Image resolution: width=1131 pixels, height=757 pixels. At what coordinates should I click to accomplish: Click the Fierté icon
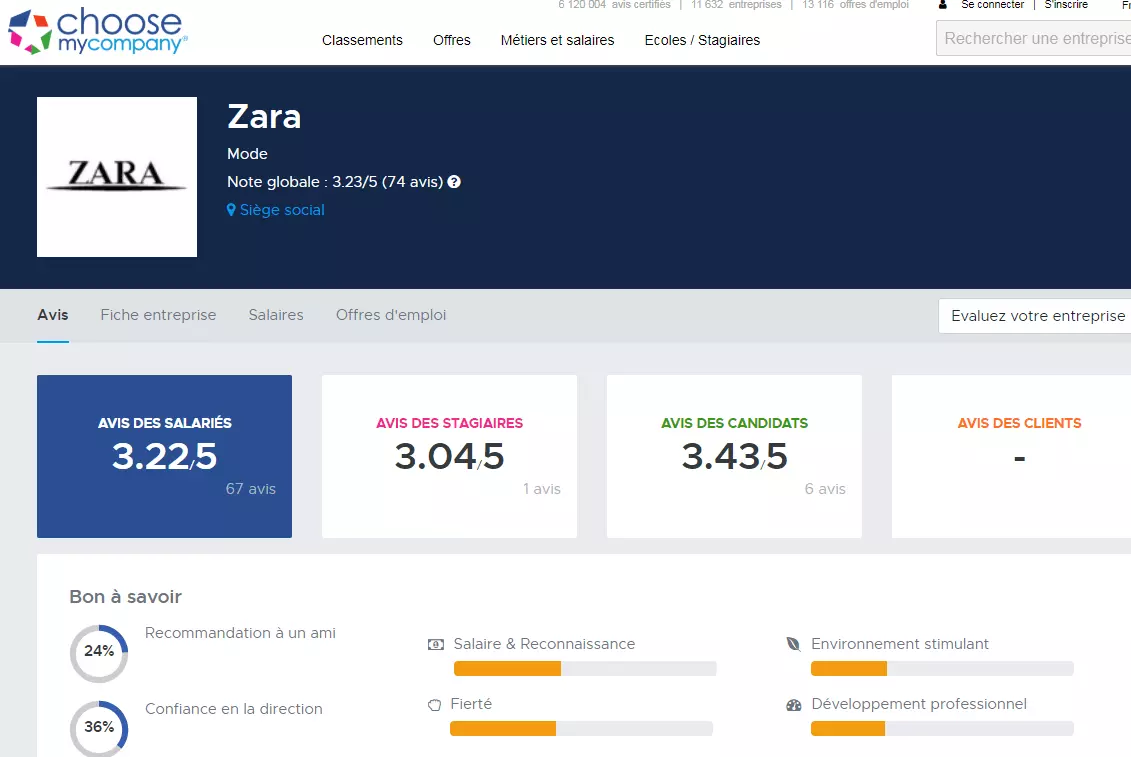434,705
